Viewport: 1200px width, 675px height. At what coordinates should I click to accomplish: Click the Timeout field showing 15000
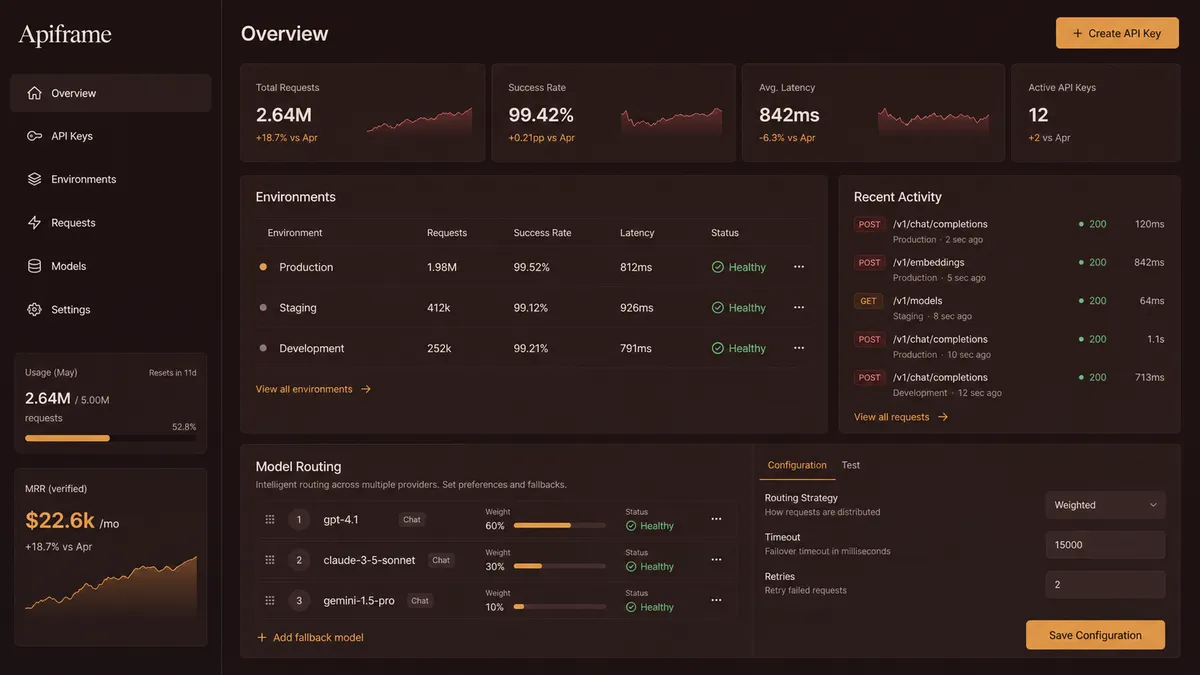1105,545
